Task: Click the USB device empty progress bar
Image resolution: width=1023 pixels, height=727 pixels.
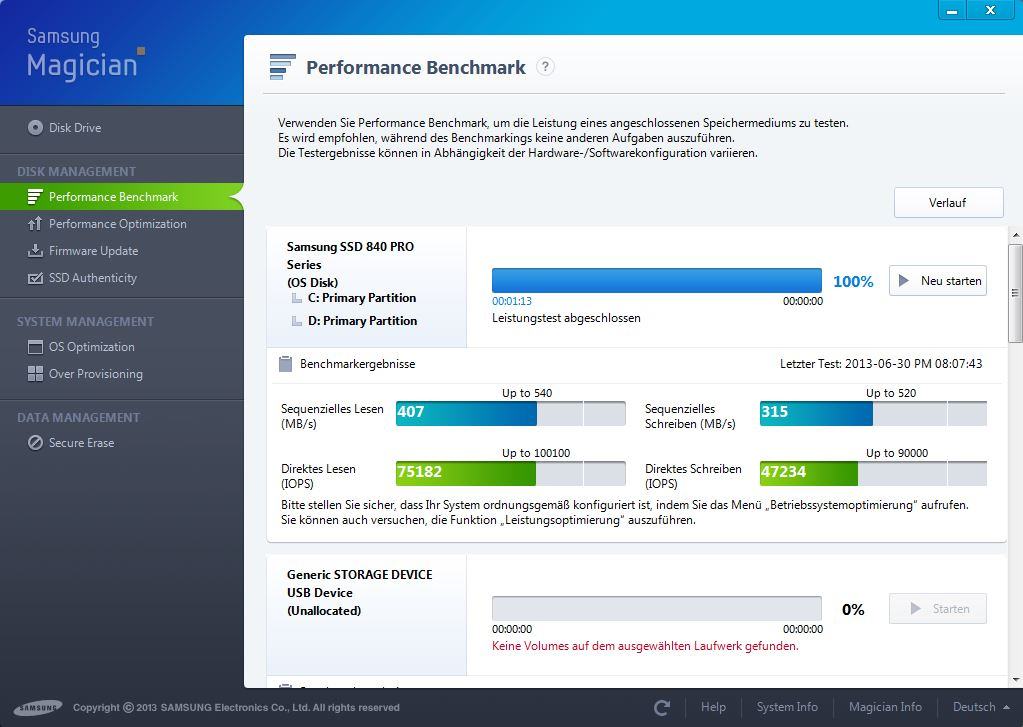Action: click(656, 608)
